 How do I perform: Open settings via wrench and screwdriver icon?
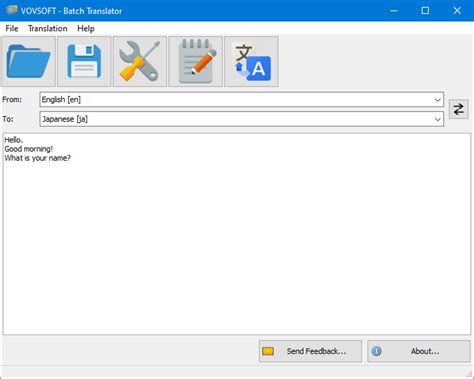pyautogui.click(x=140, y=62)
